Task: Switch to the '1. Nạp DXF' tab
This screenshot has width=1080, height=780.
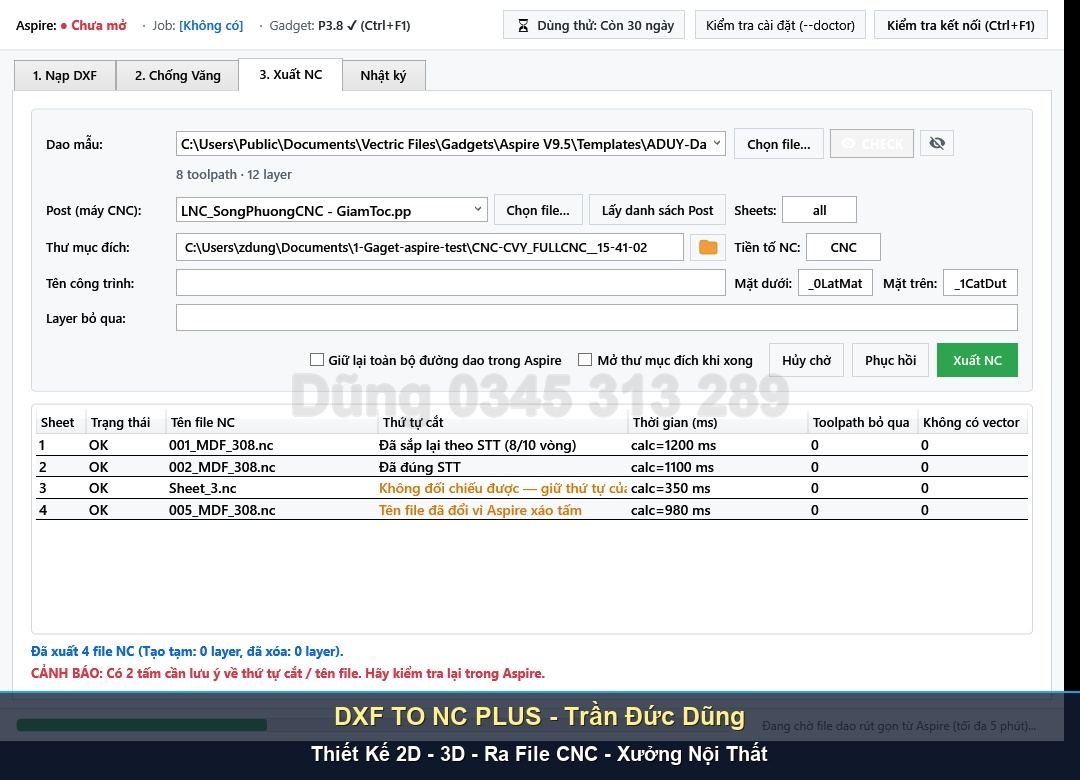Action: click(x=65, y=76)
